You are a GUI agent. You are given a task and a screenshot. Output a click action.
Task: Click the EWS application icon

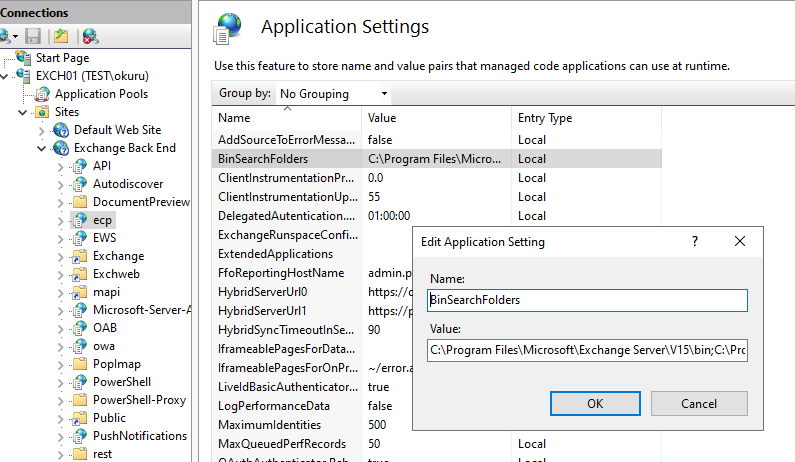coord(80,238)
